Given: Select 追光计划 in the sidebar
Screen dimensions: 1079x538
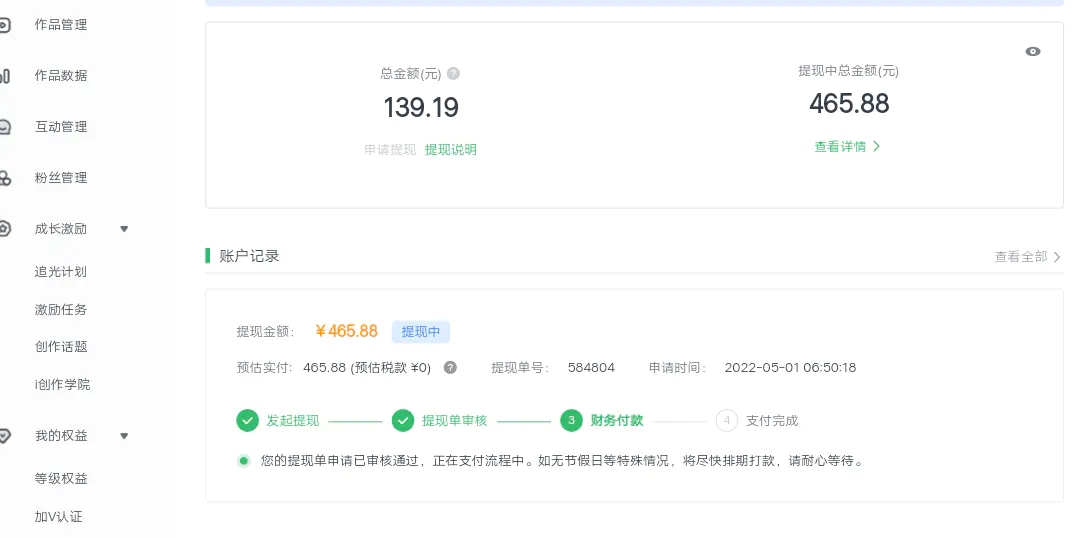Looking at the screenshot, I should click(x=61, y=272).
